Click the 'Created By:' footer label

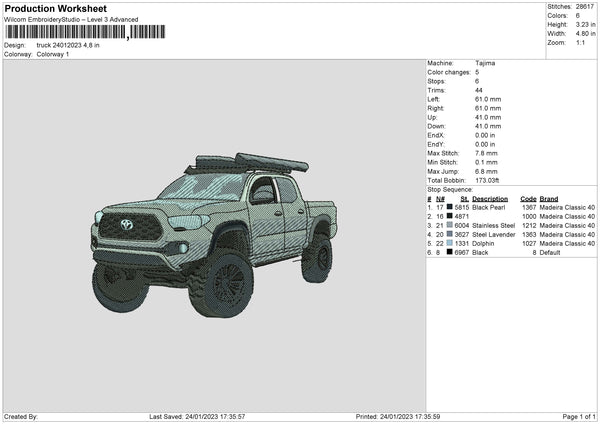(x=21, y=416)
